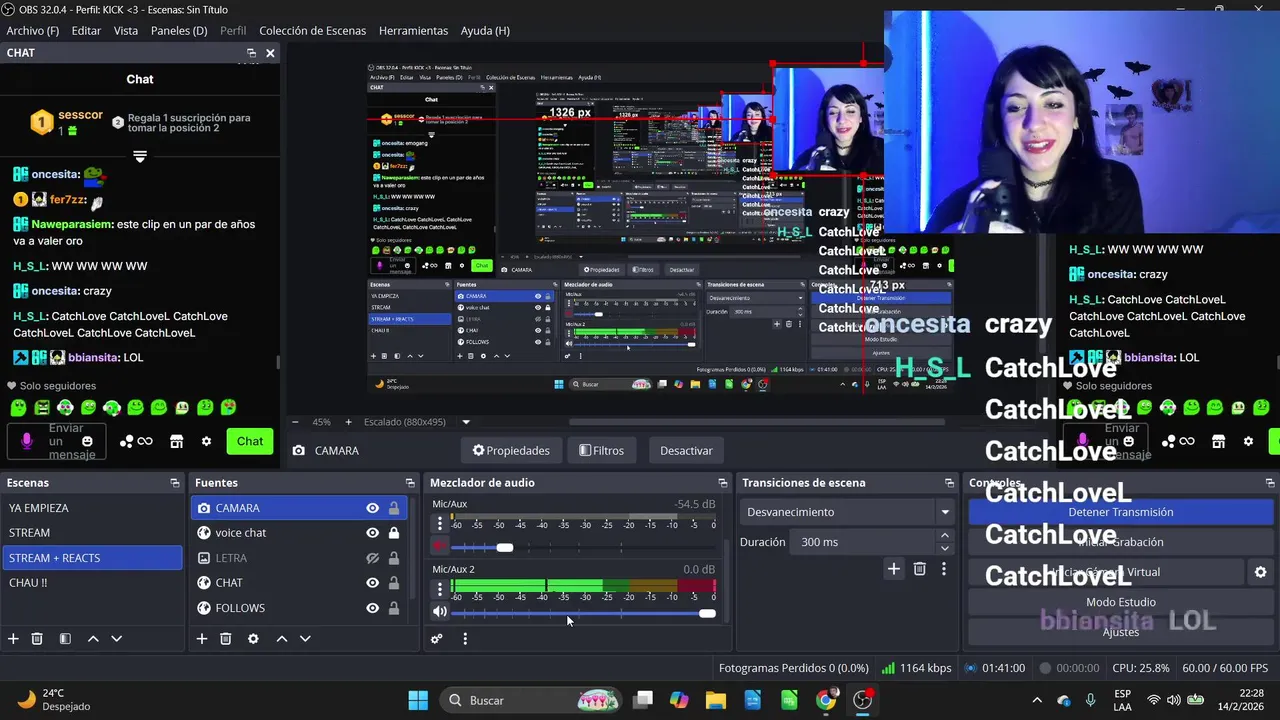1280x720 pixels.
Task: Open source properties gear in Fuentes toolbar
Action: (x=253, y=638)
